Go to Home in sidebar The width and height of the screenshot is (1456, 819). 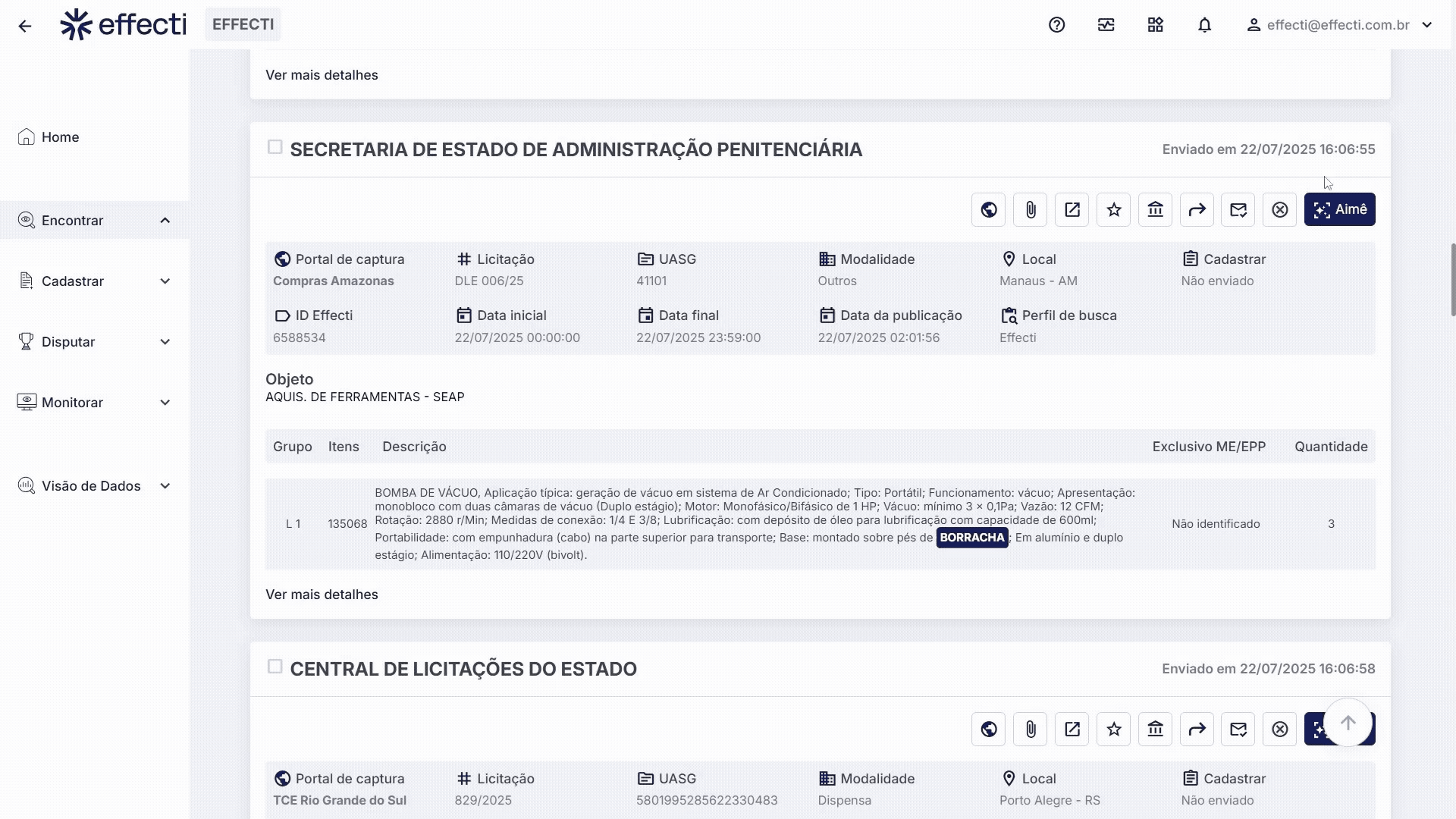coord(60,137)
